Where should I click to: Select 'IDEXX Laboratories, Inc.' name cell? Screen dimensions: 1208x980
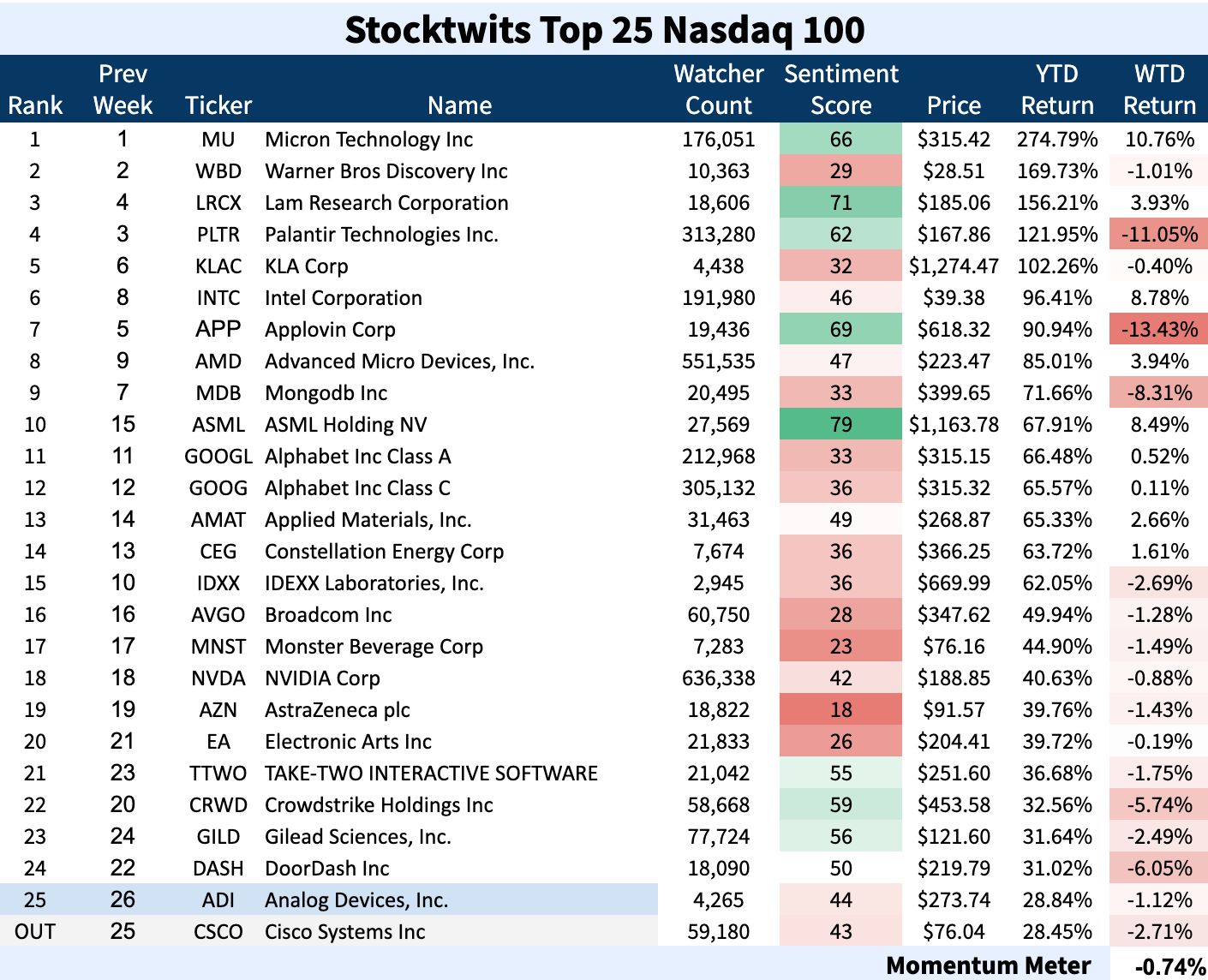click(374, 583)
